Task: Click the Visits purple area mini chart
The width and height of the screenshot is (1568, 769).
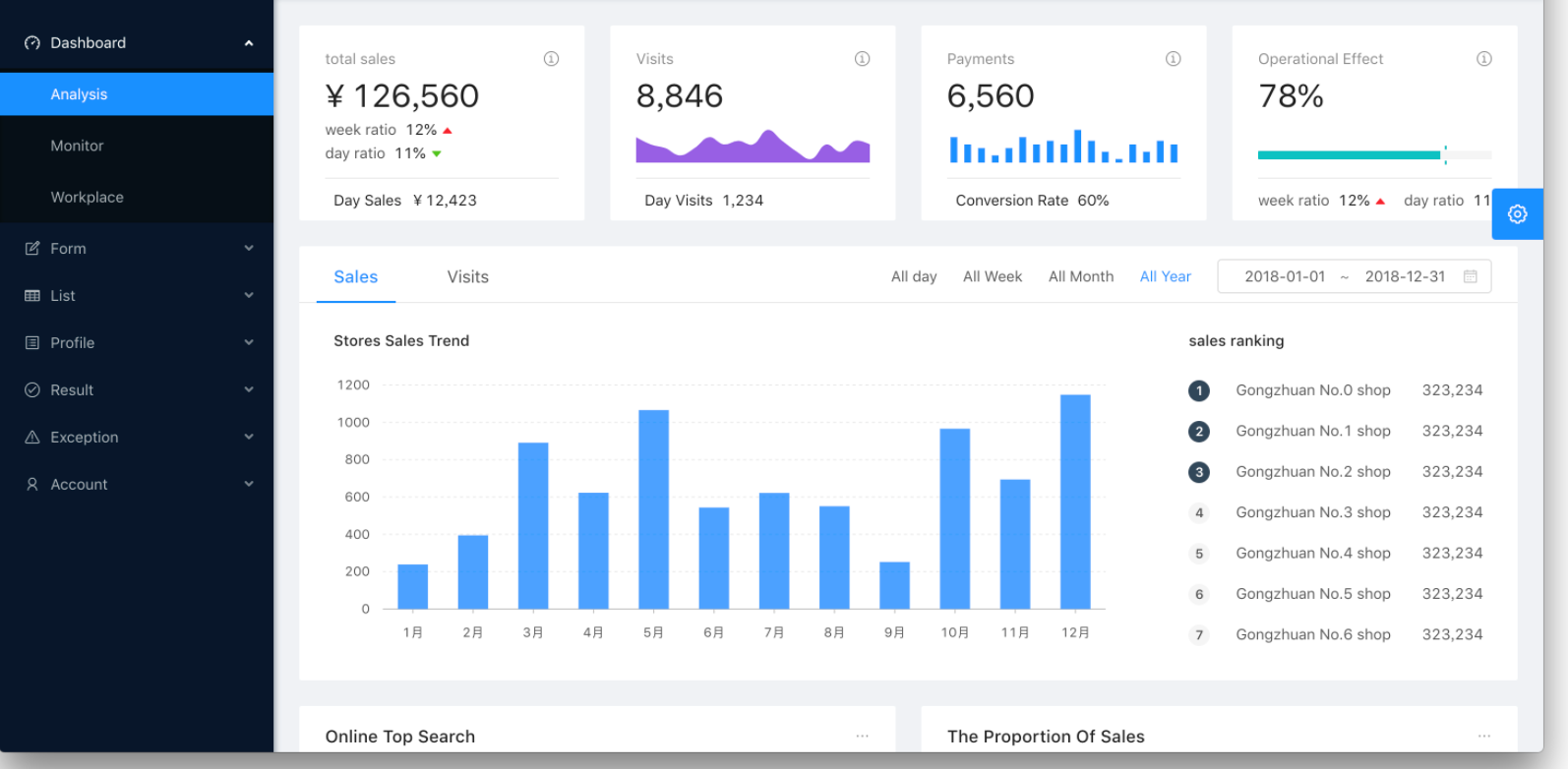Action: coord(754,147)
